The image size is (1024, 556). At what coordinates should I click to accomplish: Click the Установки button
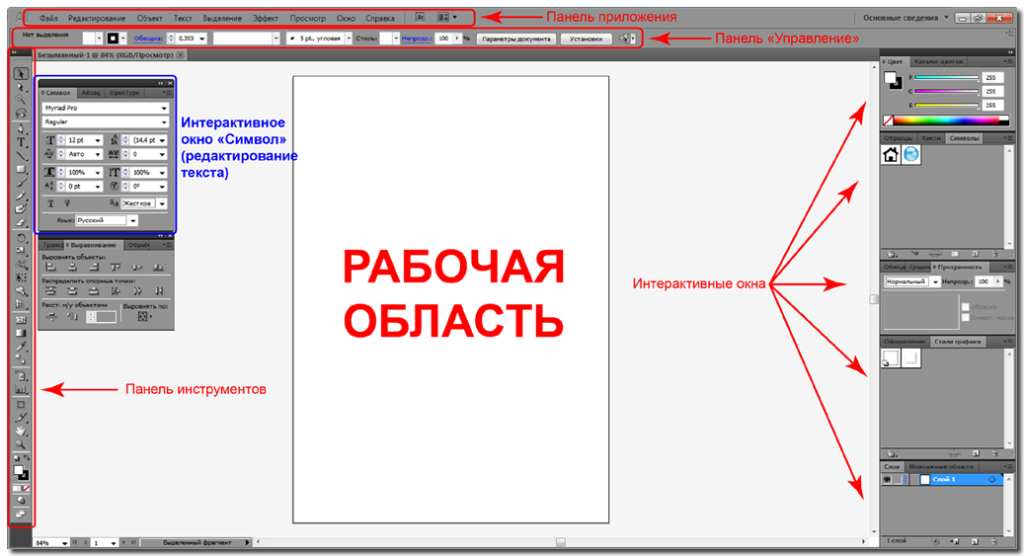pyautogui.click(x=586, y=38)
